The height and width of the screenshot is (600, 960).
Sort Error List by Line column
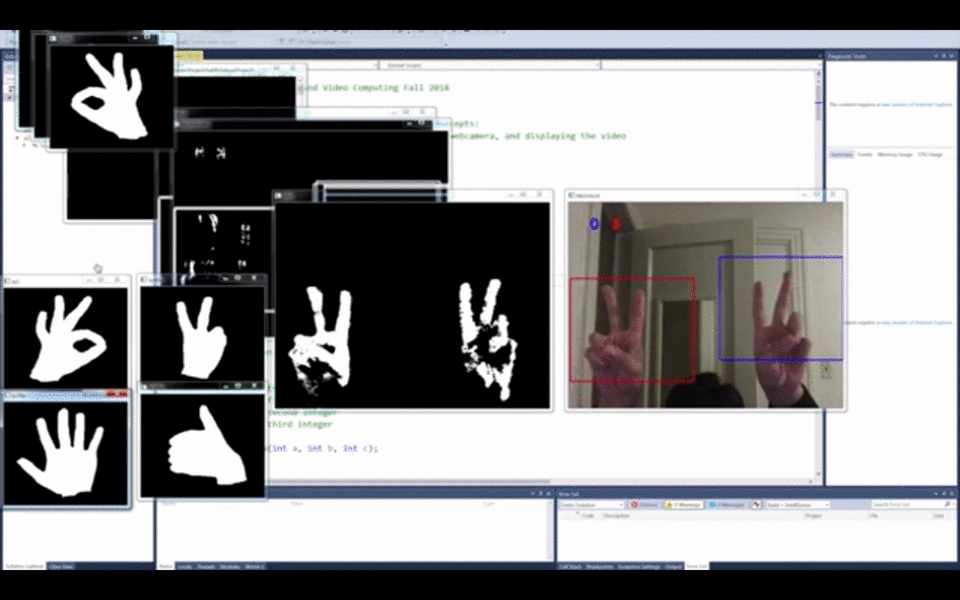[x=939, y=516]
